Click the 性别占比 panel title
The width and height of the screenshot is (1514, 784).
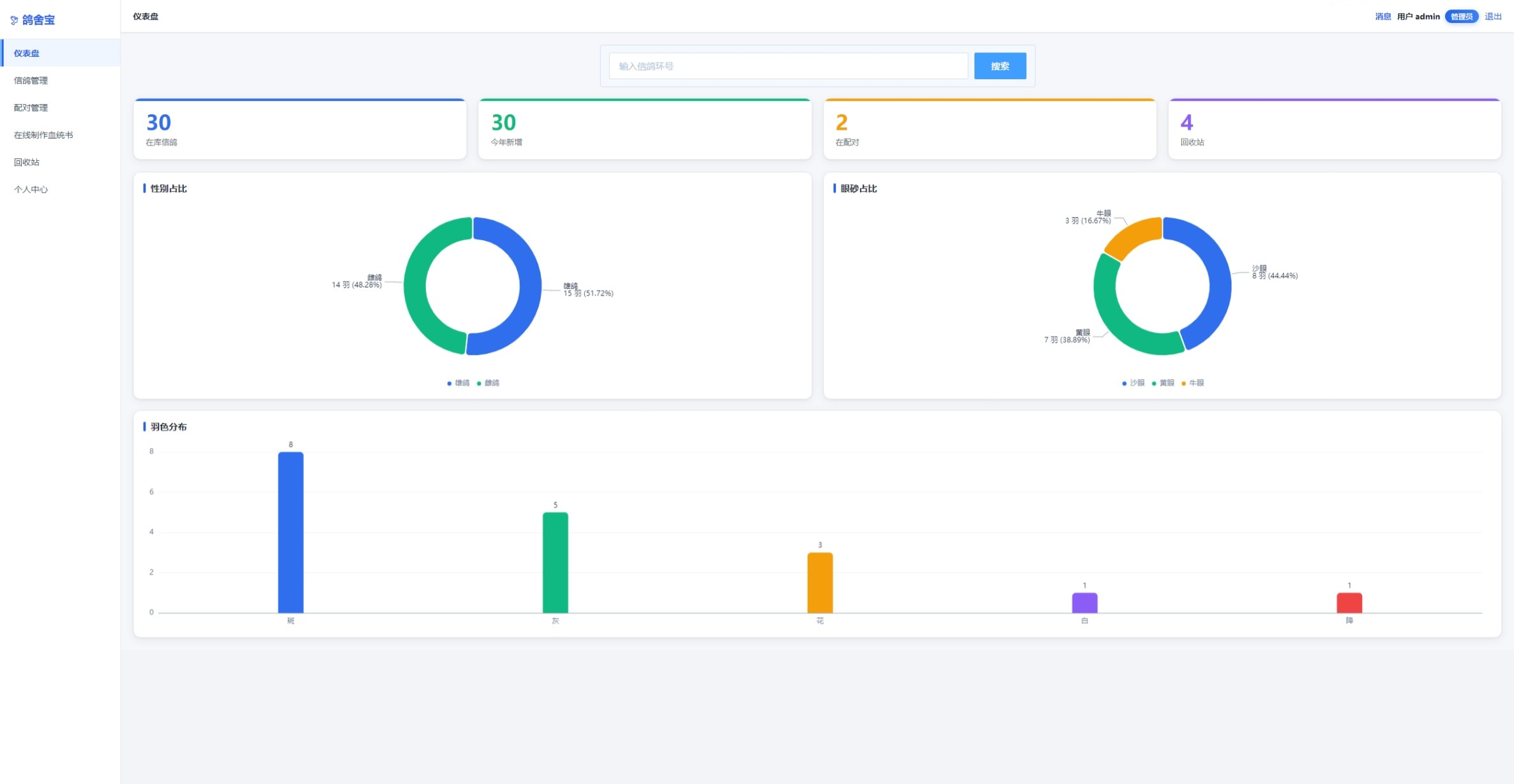(x=169, y=188)
